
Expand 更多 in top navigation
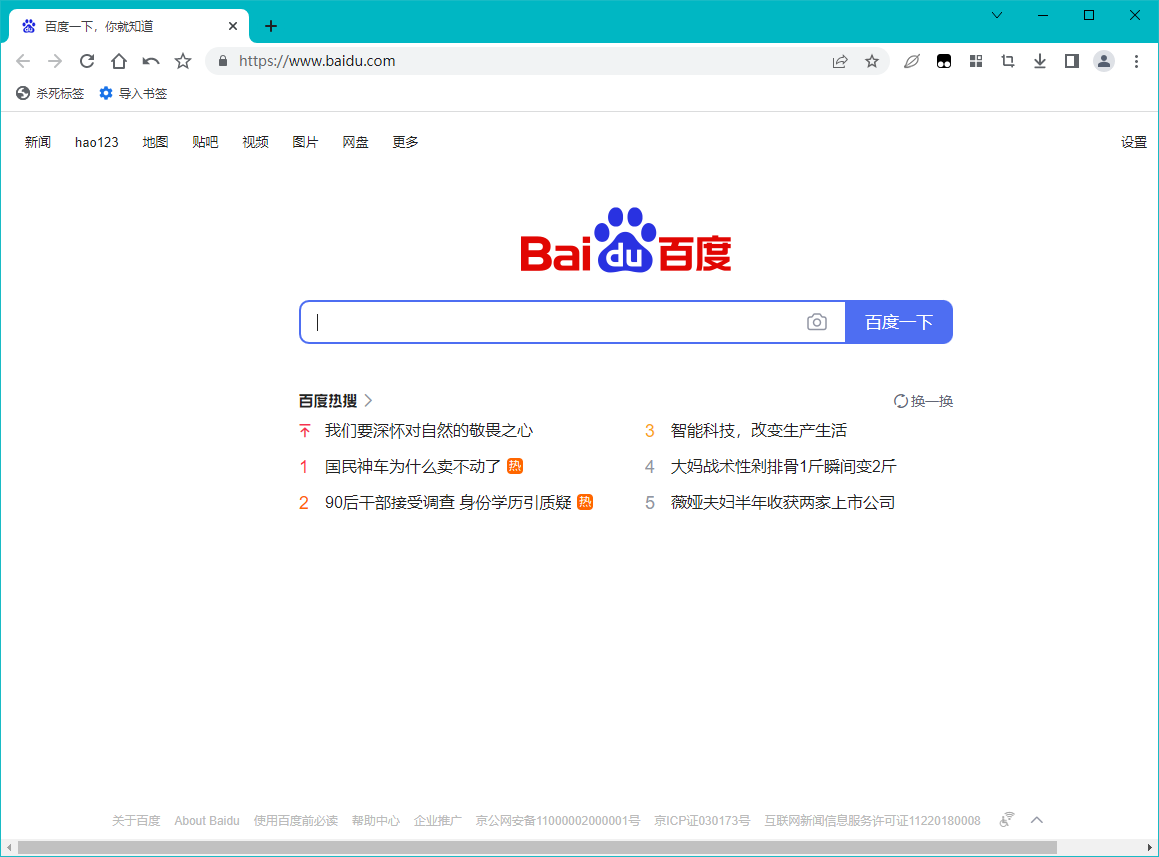point(405,142)
